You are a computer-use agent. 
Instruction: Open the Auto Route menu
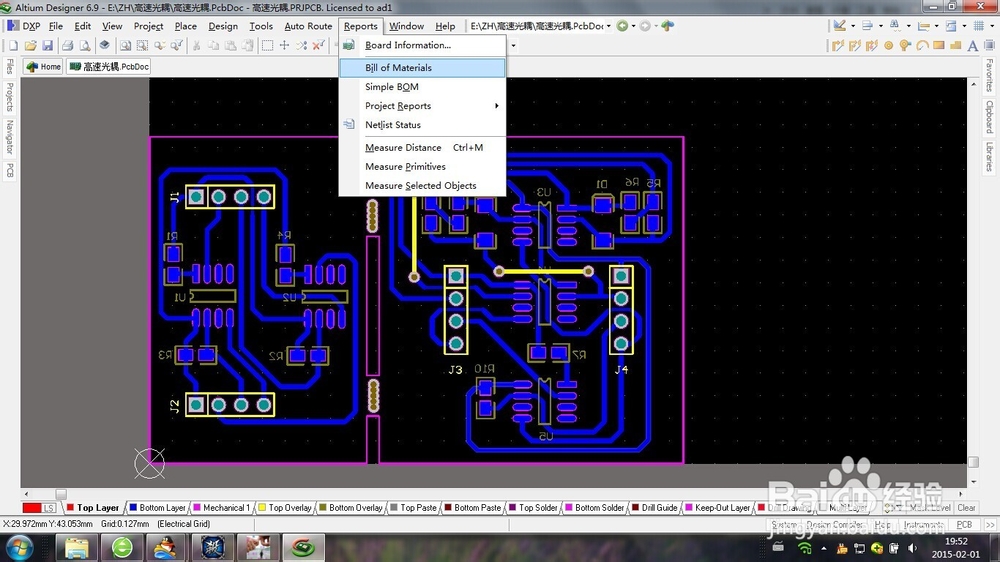(x=308, y=26)
